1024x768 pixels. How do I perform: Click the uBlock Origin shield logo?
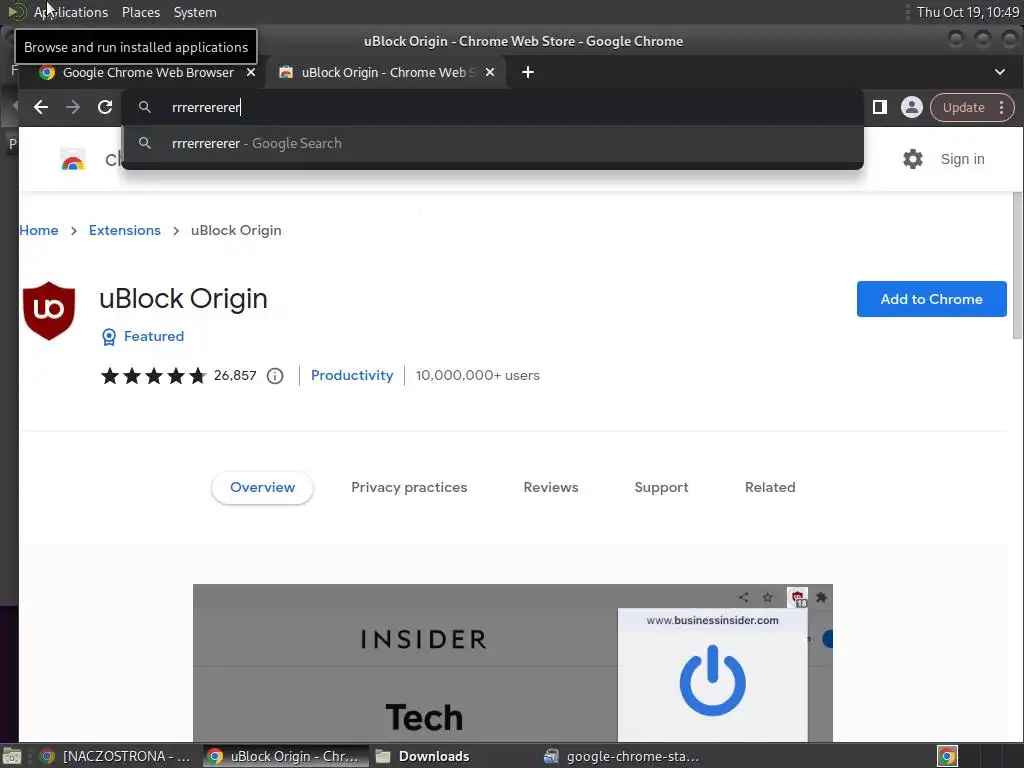49,311
